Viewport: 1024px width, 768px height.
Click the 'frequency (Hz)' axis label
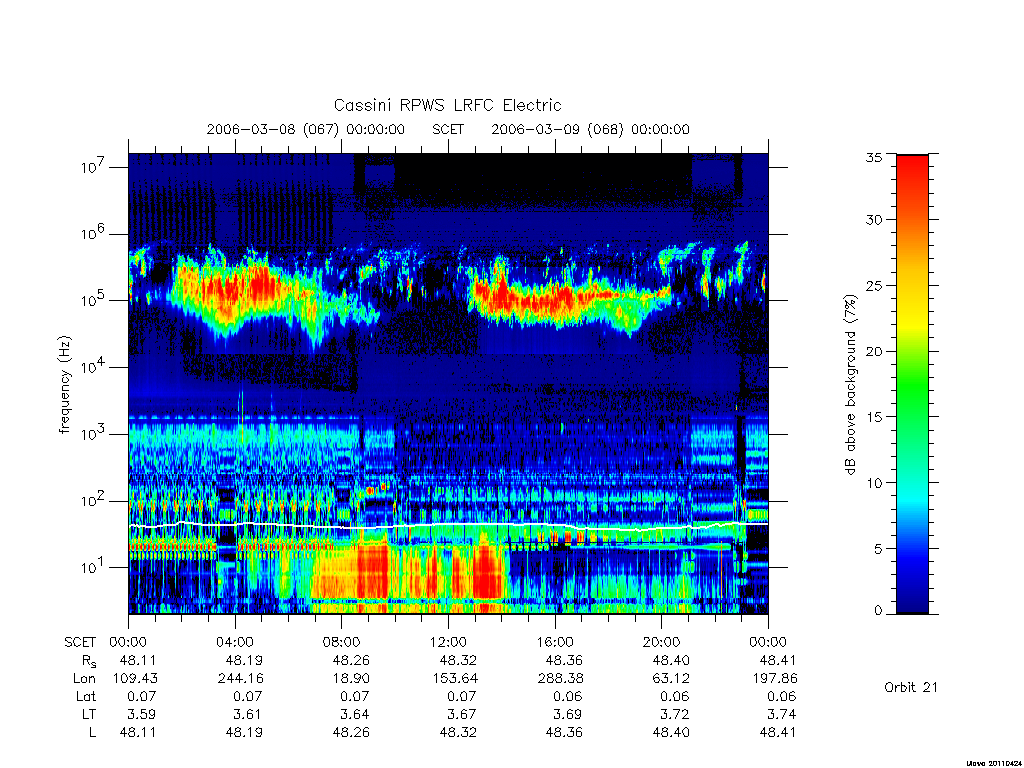point(64,385)
